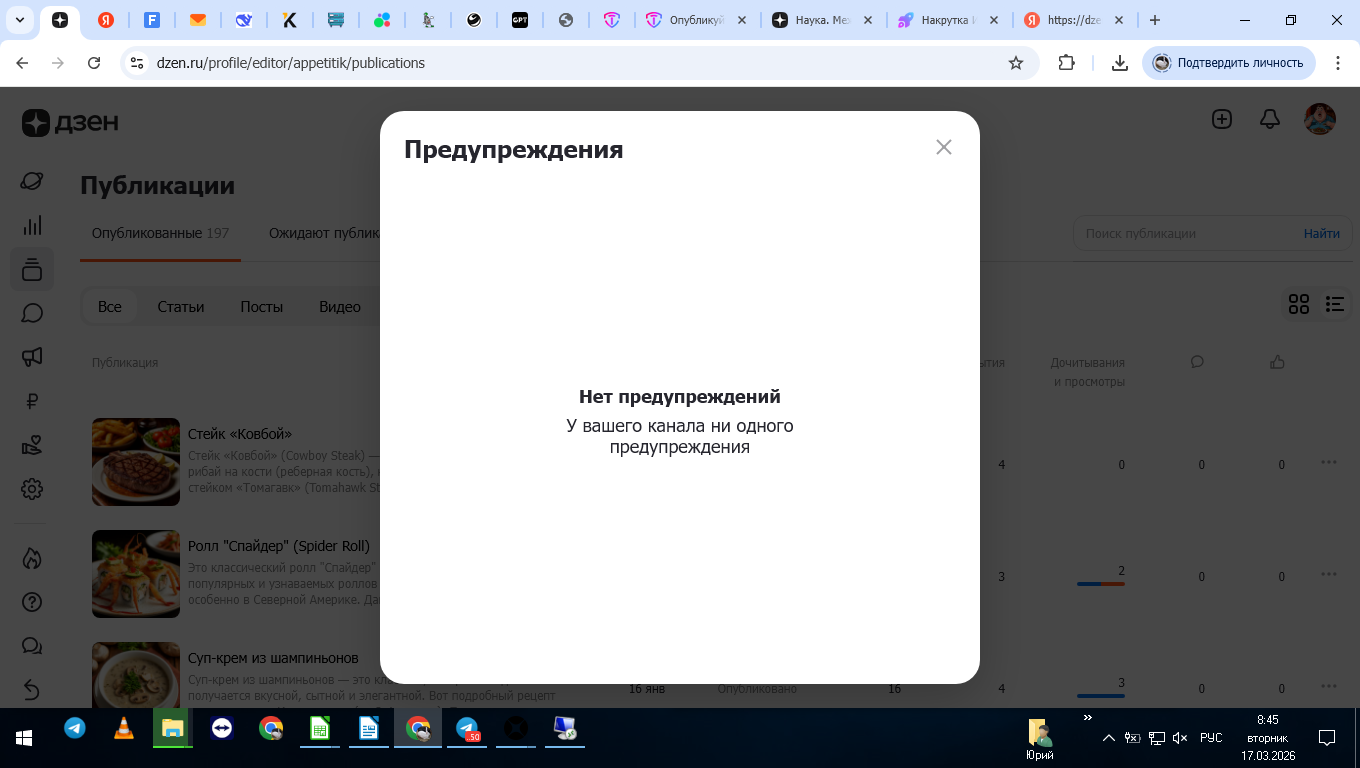The width and height of the screenshot is (1360, 768).
Task: Click the comments column header icon
Action: coord(1197,362)
